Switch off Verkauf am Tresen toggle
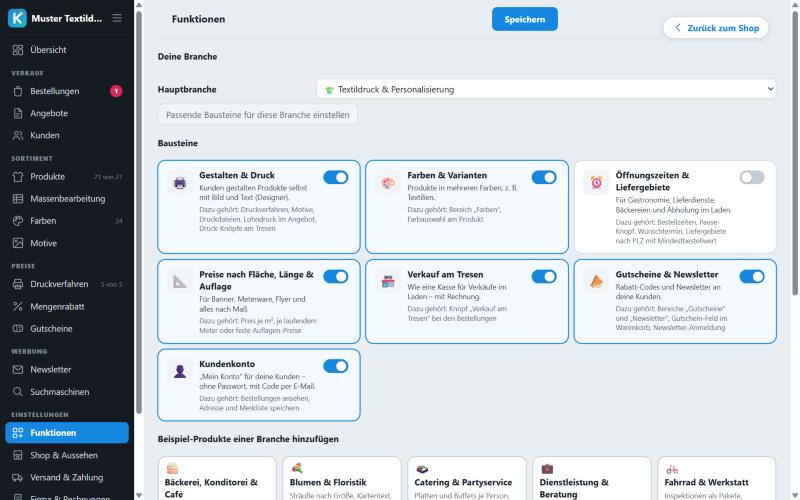 tap(544, 277)
